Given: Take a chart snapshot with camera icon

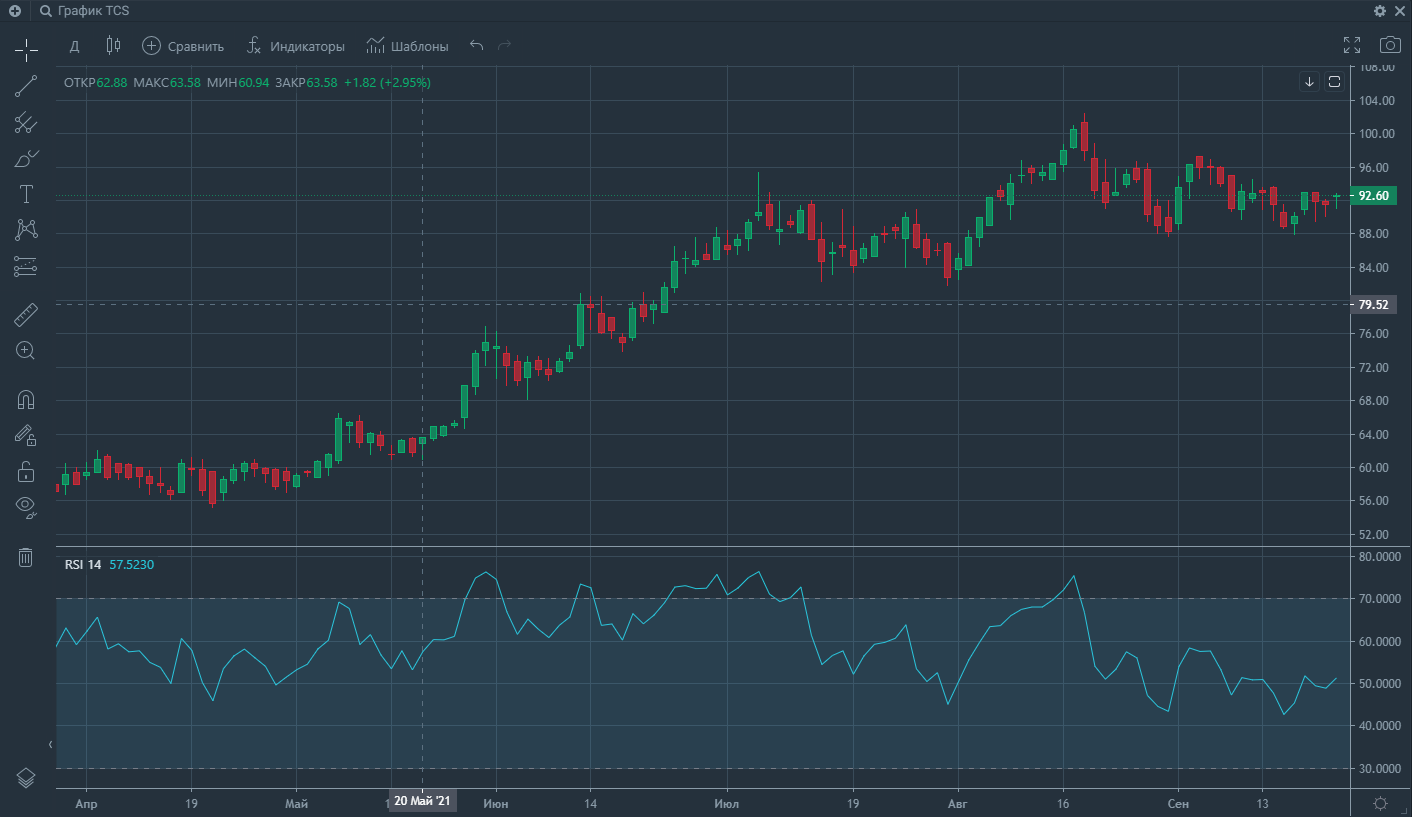Looking at the screenshot, I should pyautogui.click(x=1389, y=45).
